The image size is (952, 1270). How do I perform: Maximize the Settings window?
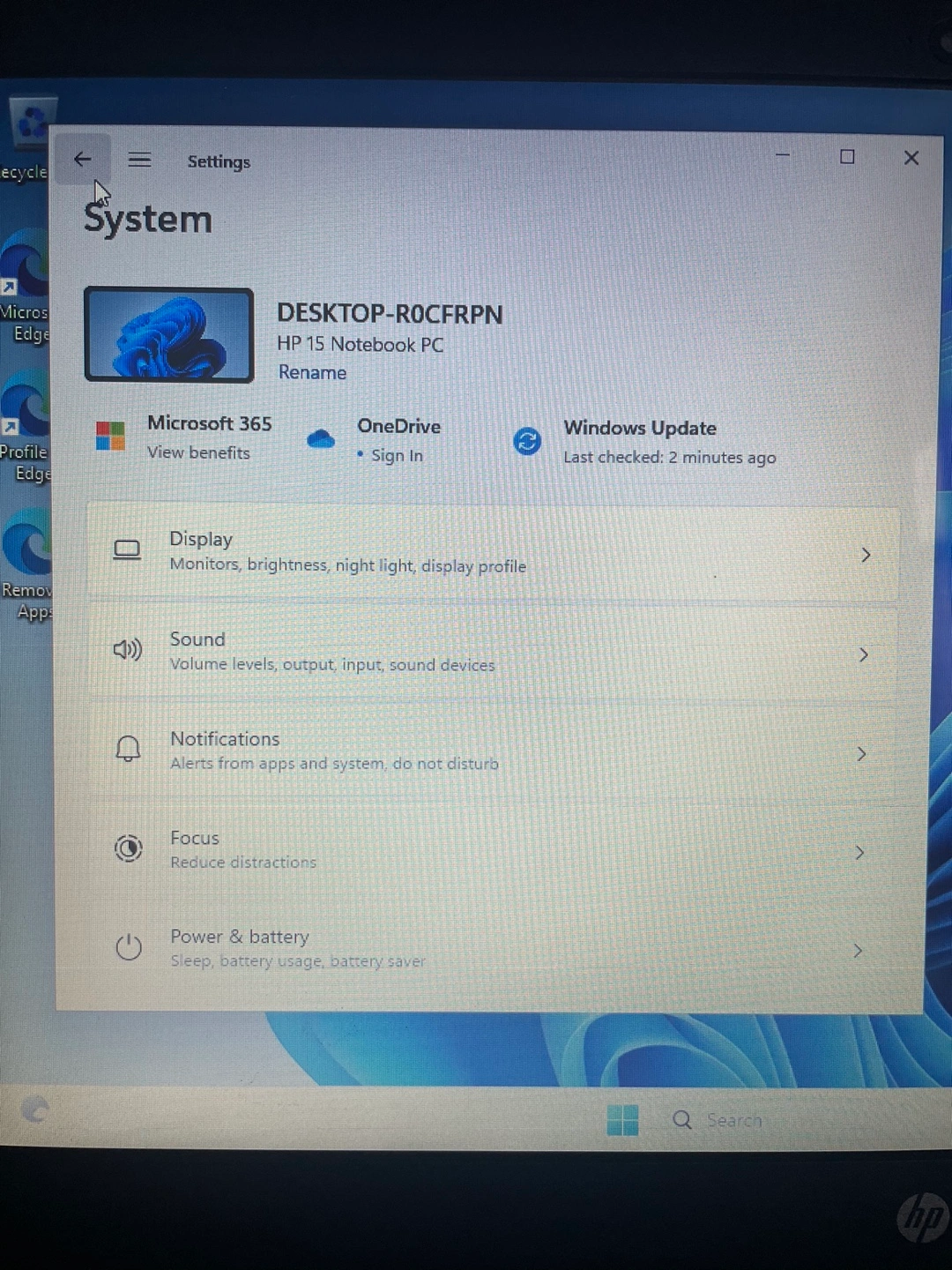[847, 157]
